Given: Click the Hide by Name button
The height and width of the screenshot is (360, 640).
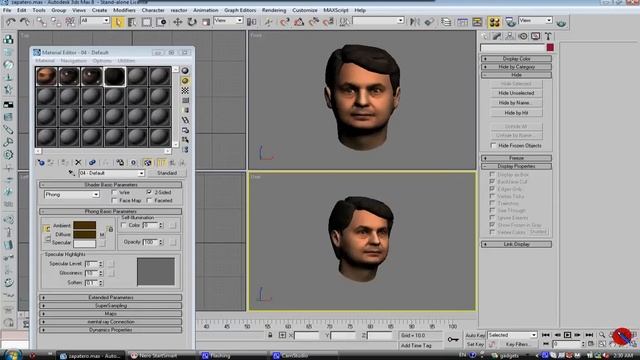Looking at the screenshot, I should (x=516, y=103).
